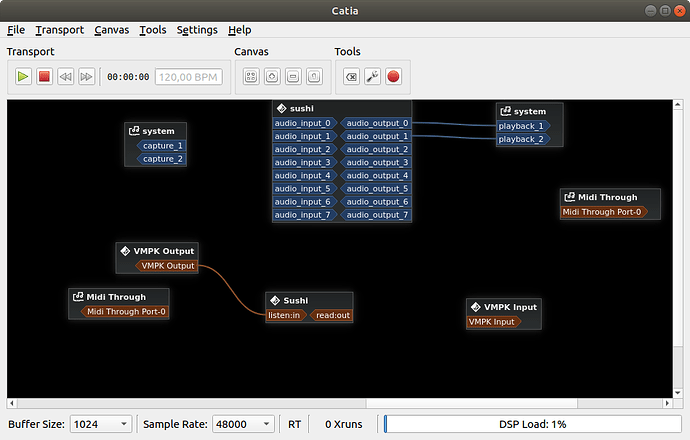Click the transport rewind (backwards) button
Viewport: 690px width, 440px height.
click(x=66, y=77)
